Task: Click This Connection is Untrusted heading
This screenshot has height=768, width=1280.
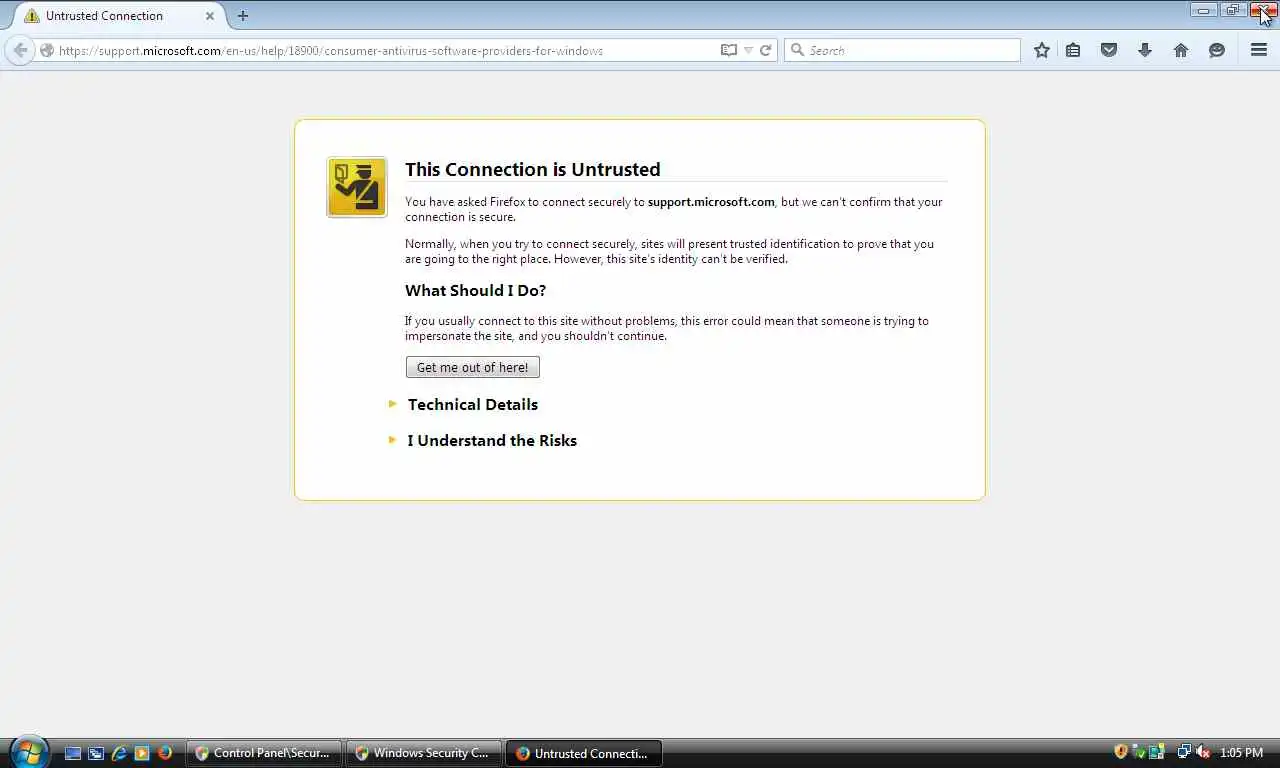Action: coord(532,169)
